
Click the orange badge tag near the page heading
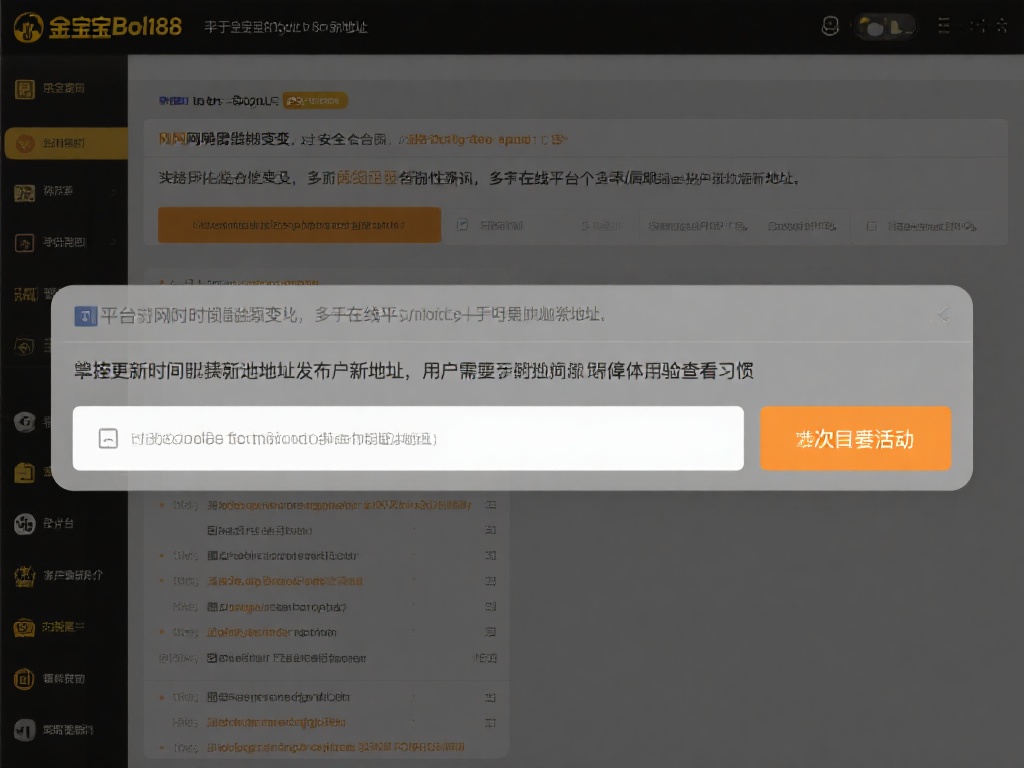315,101
